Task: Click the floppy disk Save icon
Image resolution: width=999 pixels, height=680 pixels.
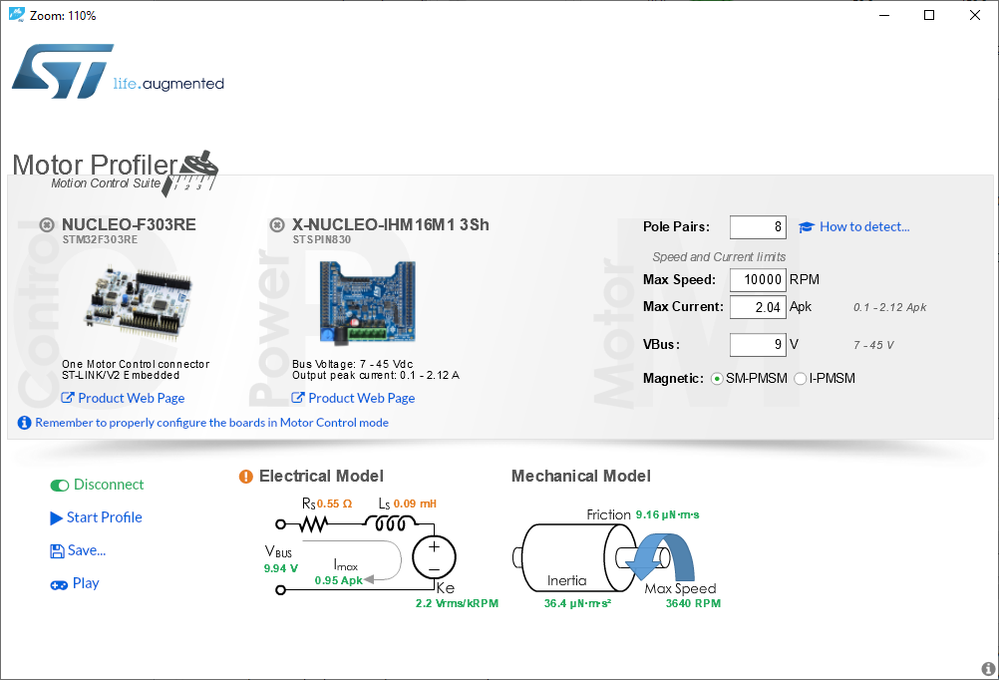Action: pos(57,551)
